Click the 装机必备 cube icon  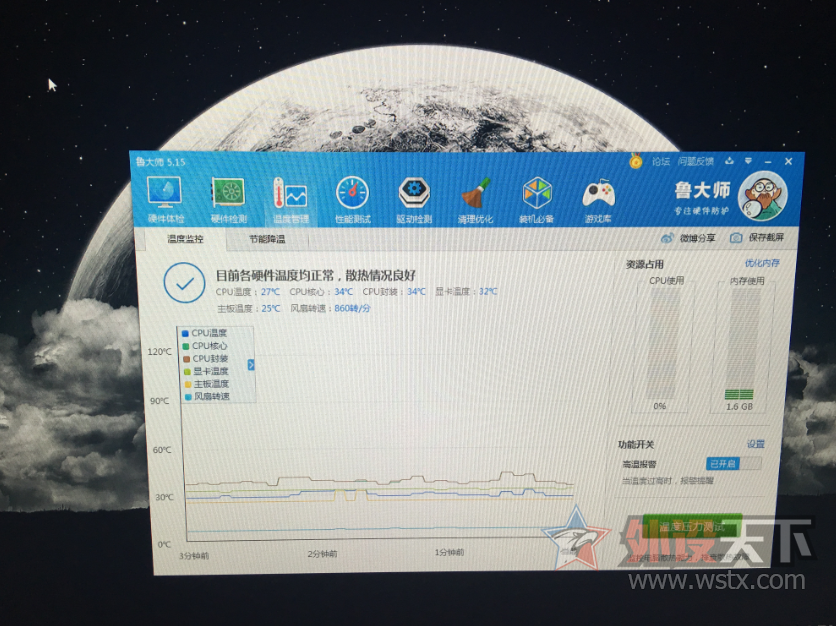pyautogui.click(x=539, y=192)
